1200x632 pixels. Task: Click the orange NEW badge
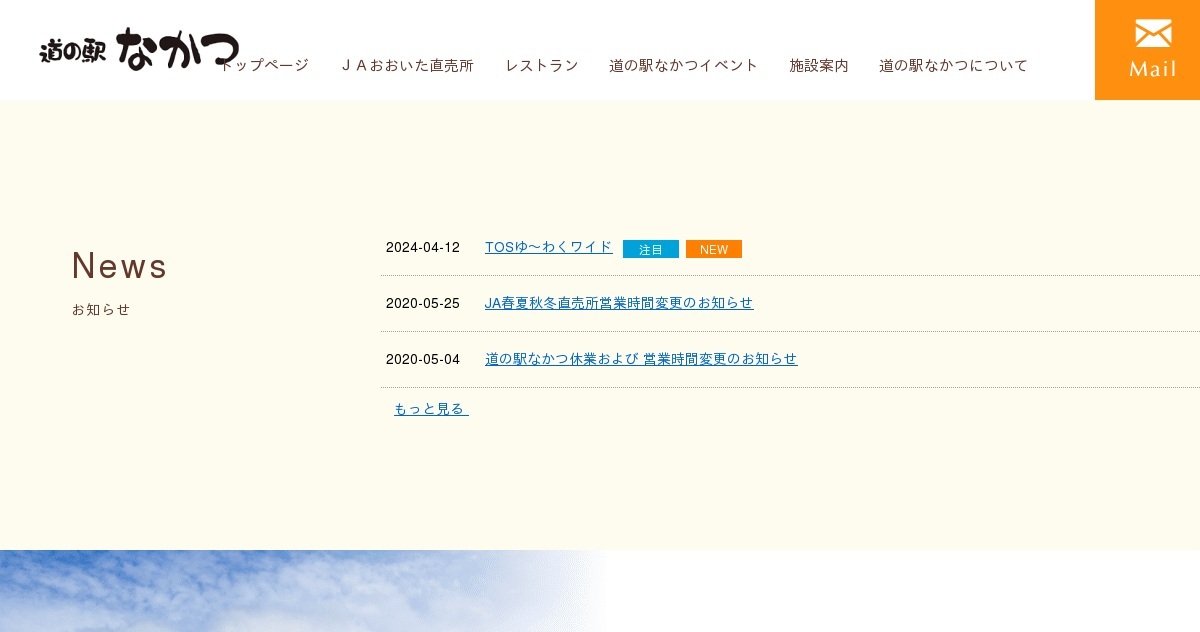tap(714, 249)
